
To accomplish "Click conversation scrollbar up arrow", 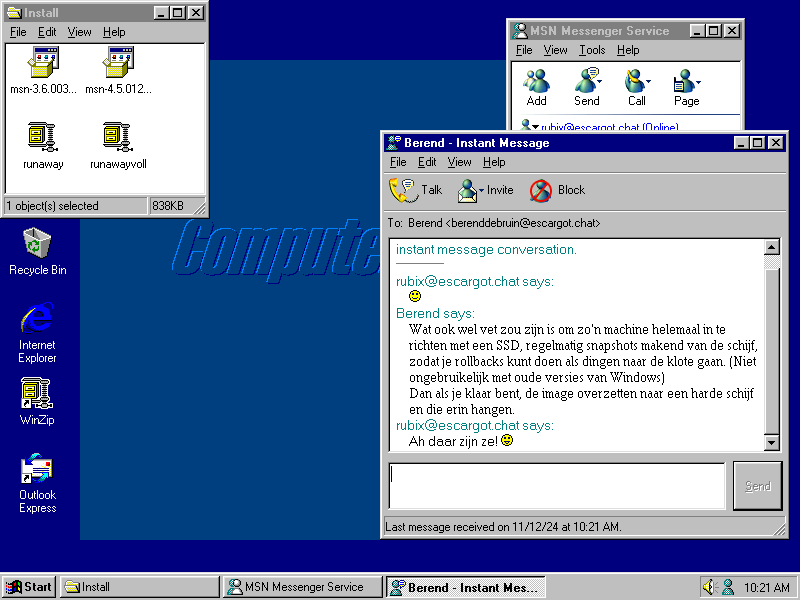I will (x=771, y=247).
